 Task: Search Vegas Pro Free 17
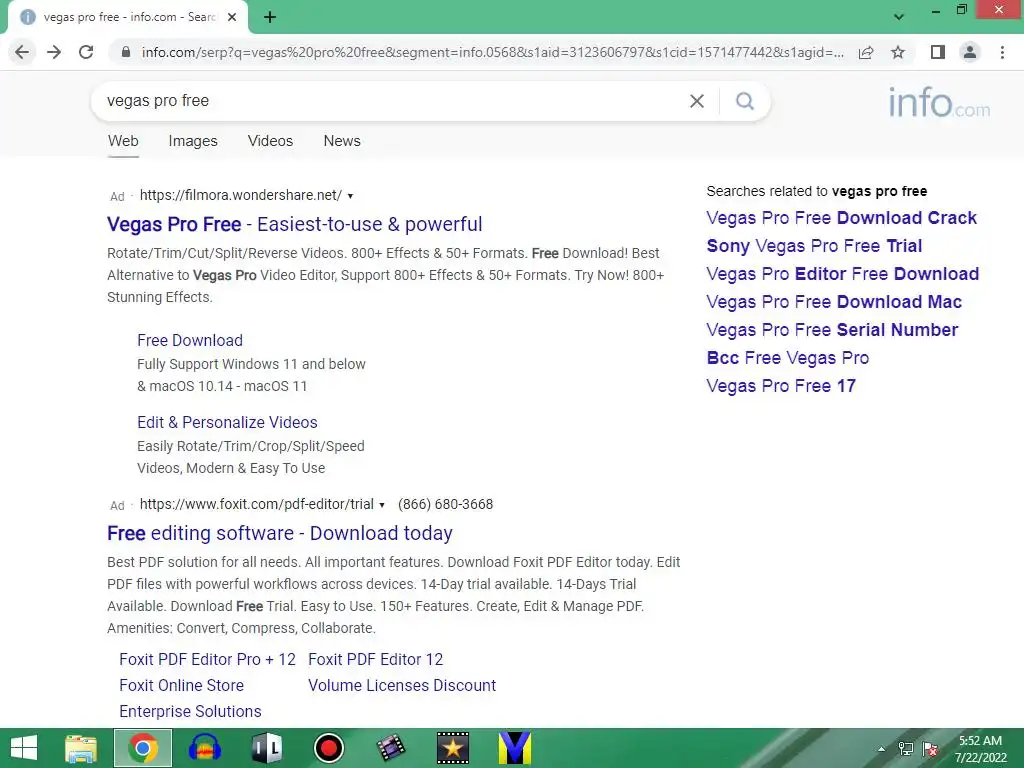tap(781, 387)
